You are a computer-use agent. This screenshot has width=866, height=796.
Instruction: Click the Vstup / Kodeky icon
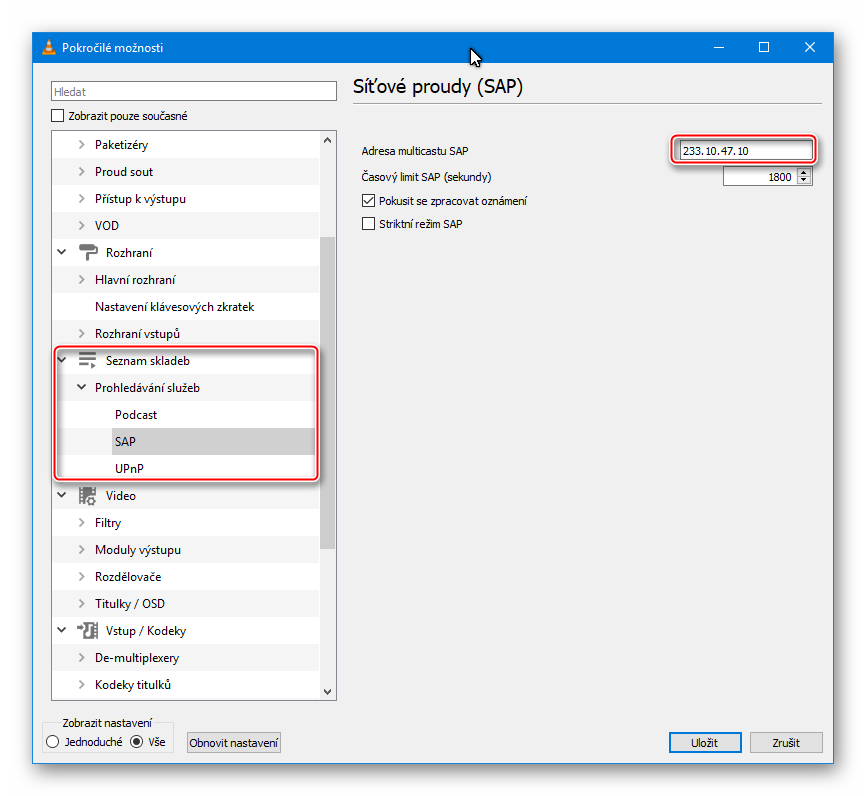pyautogui.click(x=88, y=631)
